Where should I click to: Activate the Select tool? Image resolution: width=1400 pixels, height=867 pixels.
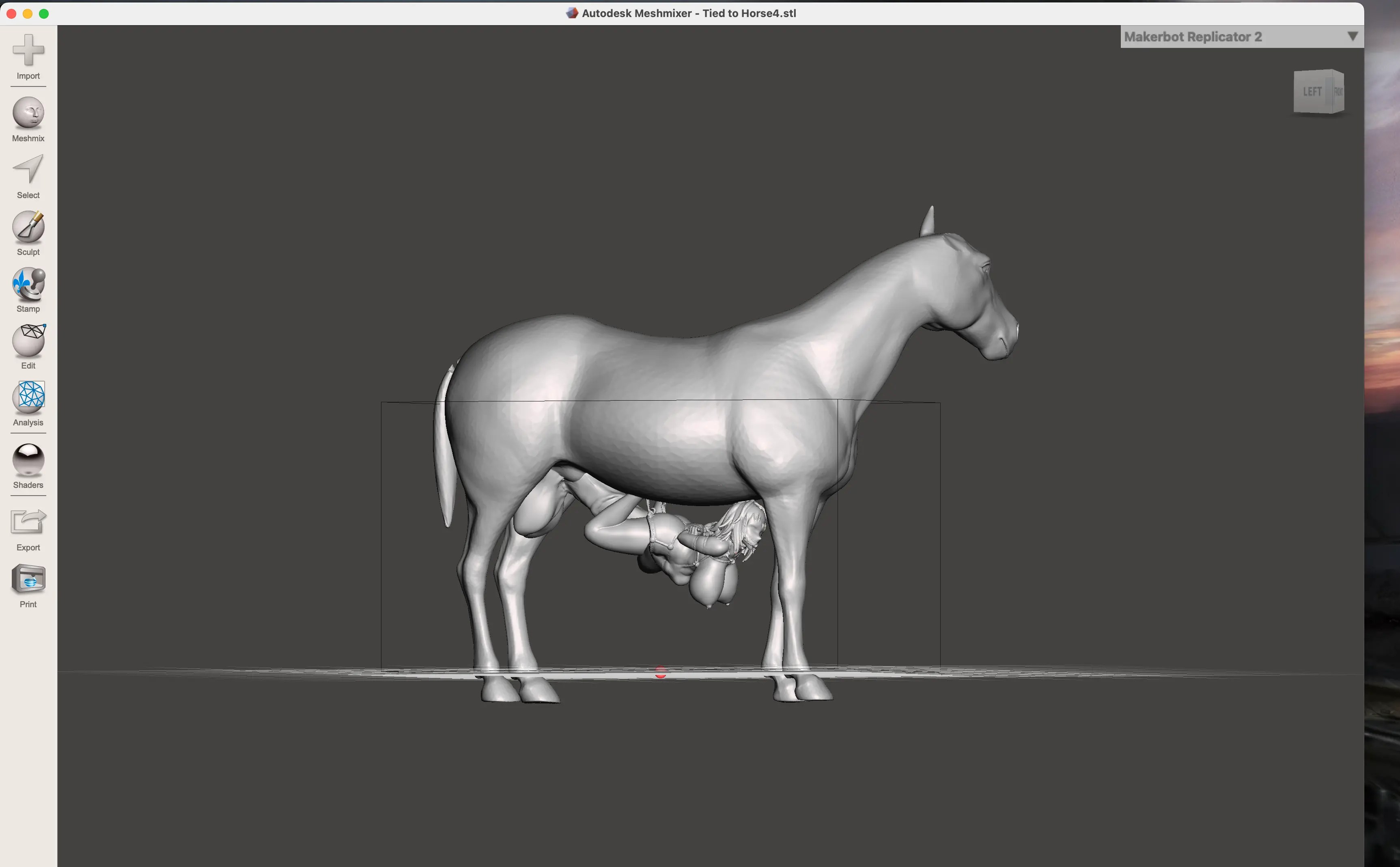(28, 176)
